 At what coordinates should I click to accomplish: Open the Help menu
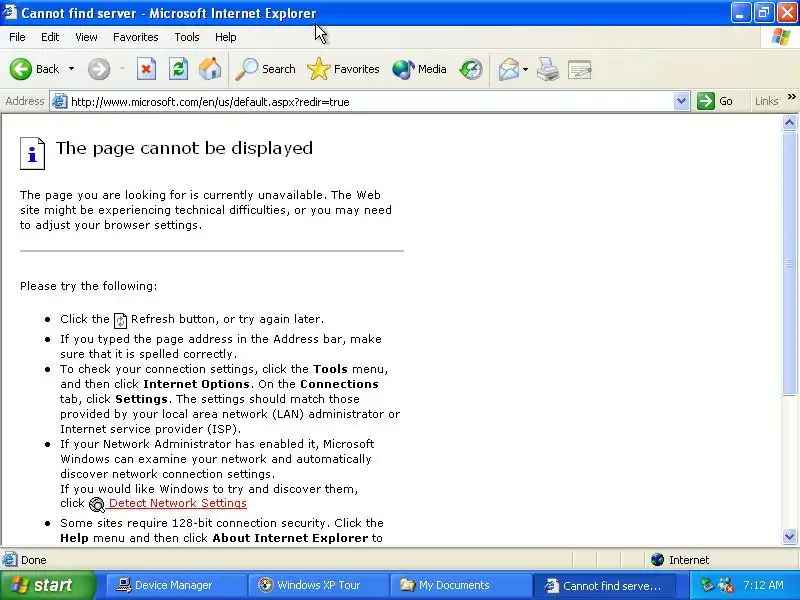pyautogui.click(x=226, y=37)
